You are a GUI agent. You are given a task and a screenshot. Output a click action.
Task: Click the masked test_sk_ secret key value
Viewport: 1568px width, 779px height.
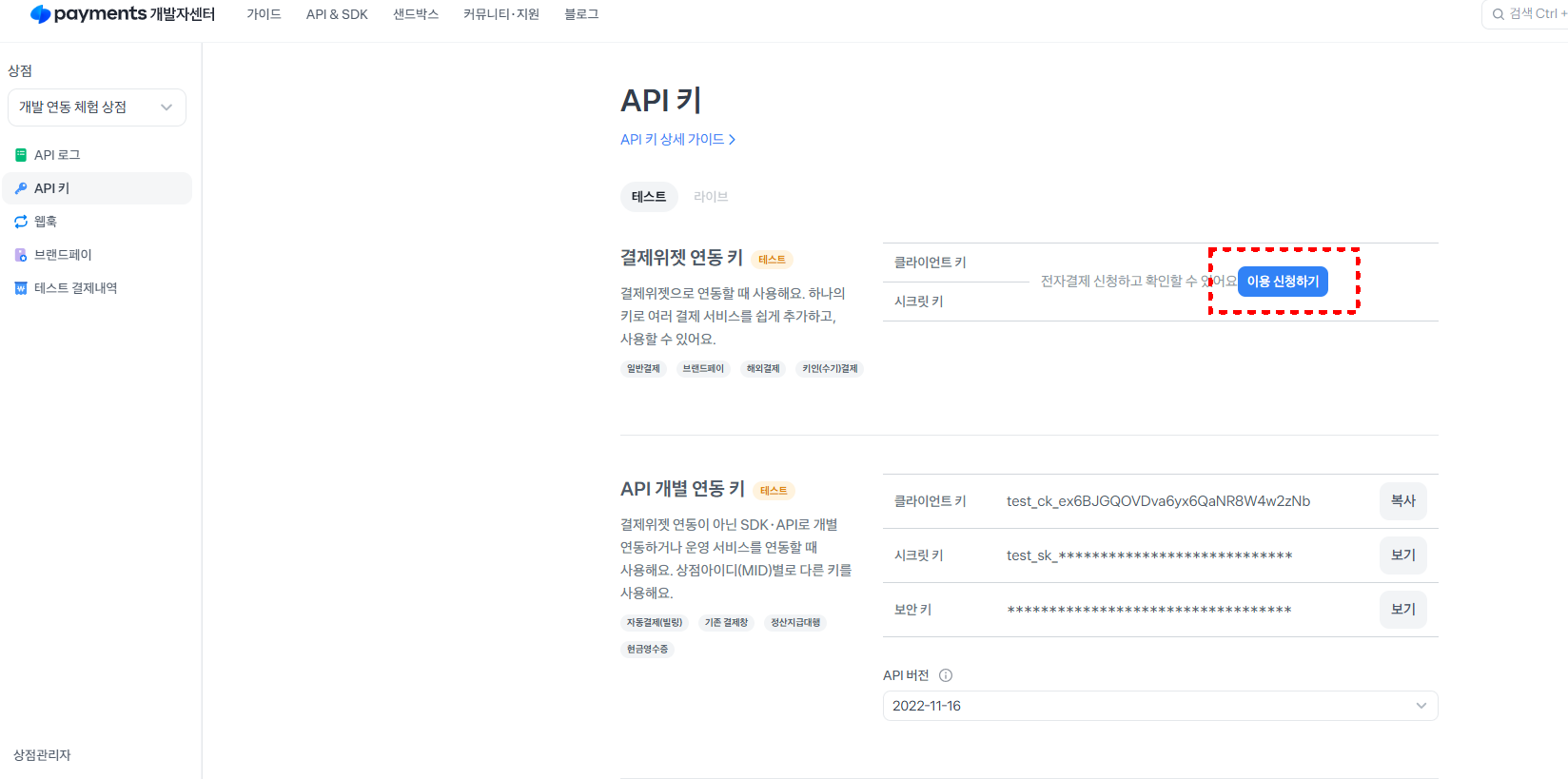tap(1149, 555)
